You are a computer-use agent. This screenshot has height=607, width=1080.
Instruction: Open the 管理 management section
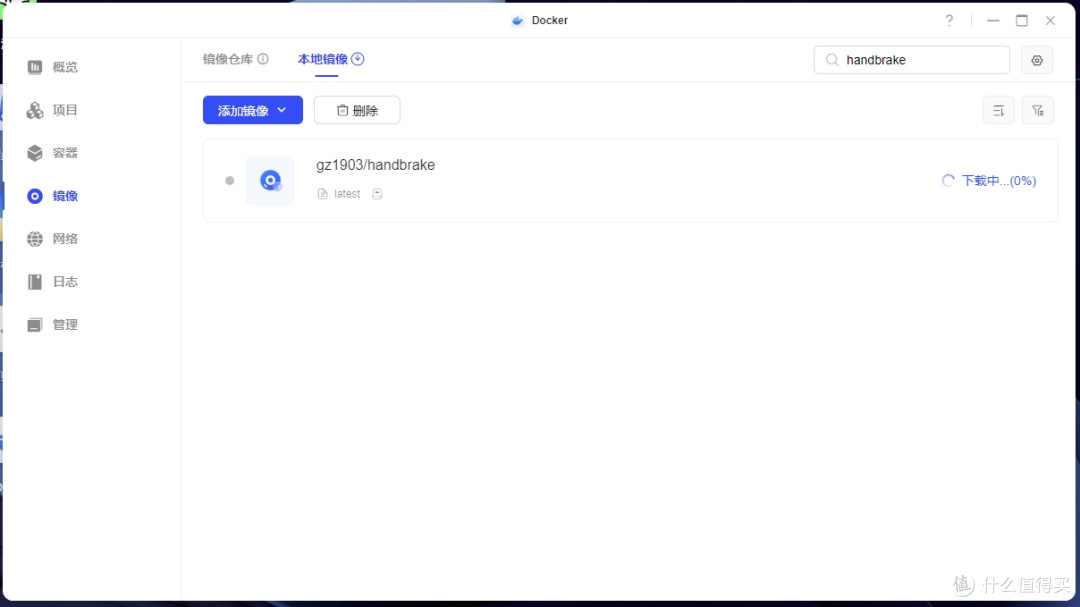(52, 325)
